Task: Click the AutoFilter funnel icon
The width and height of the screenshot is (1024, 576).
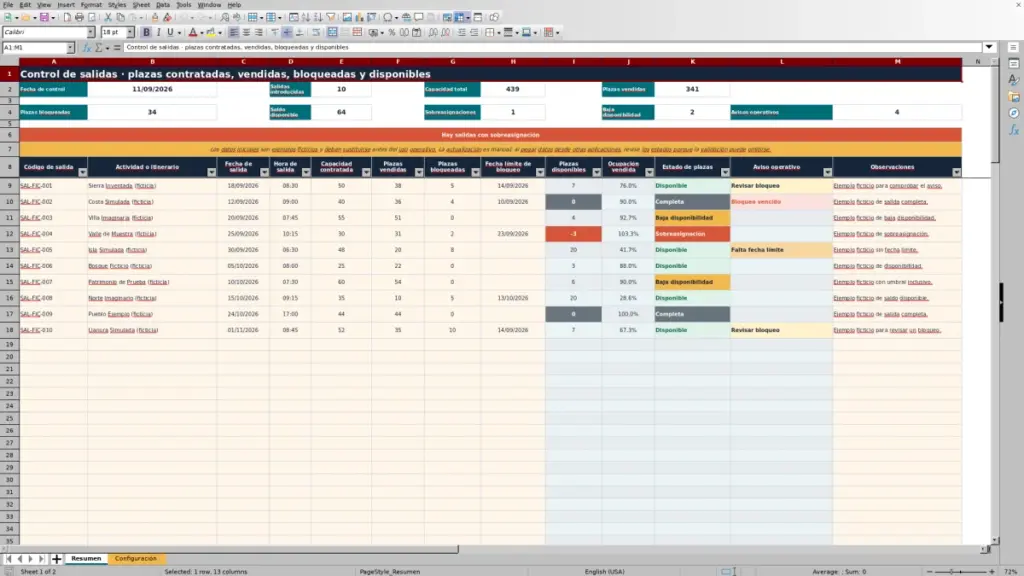Action: (331, 18)
